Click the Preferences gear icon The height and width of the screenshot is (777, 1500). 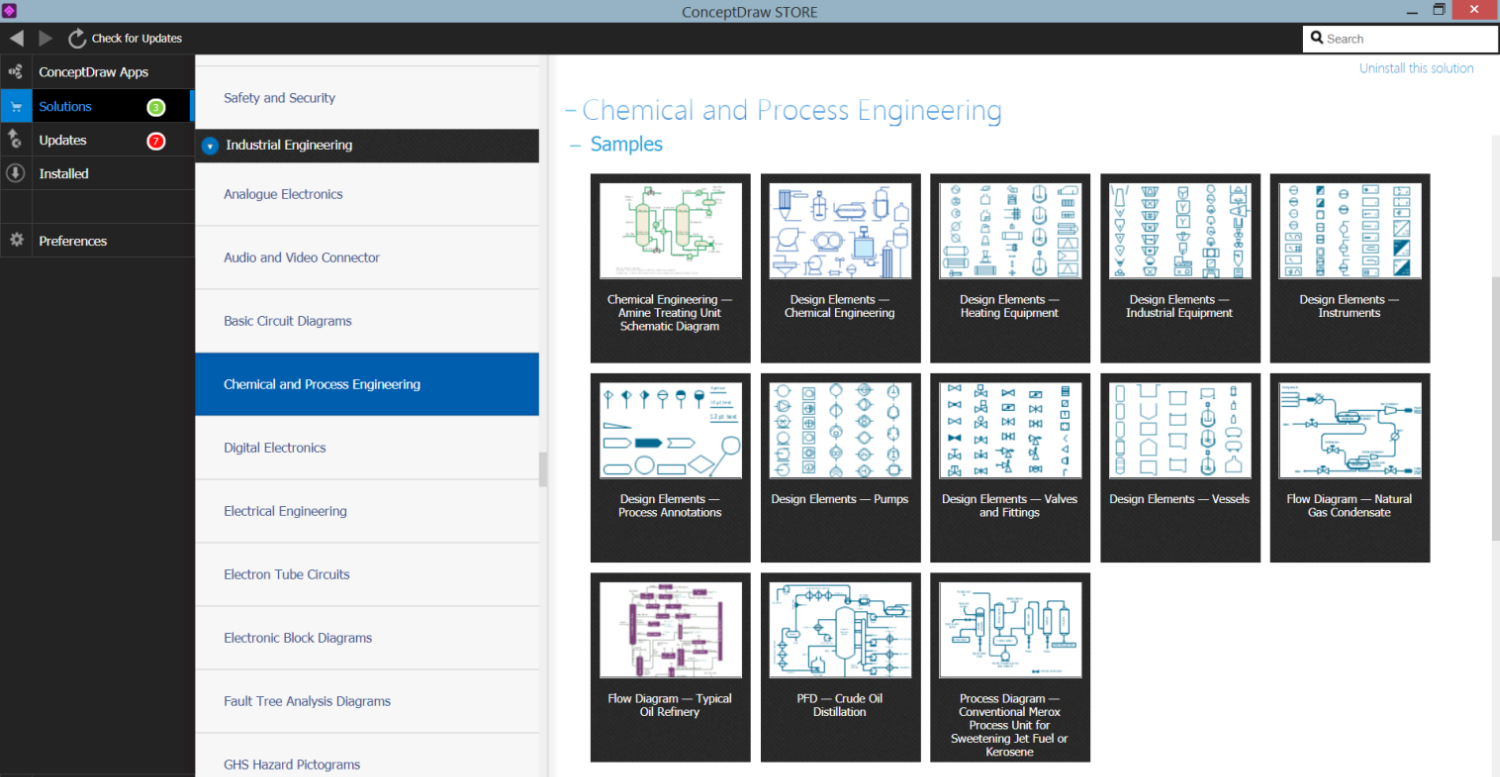15,240
